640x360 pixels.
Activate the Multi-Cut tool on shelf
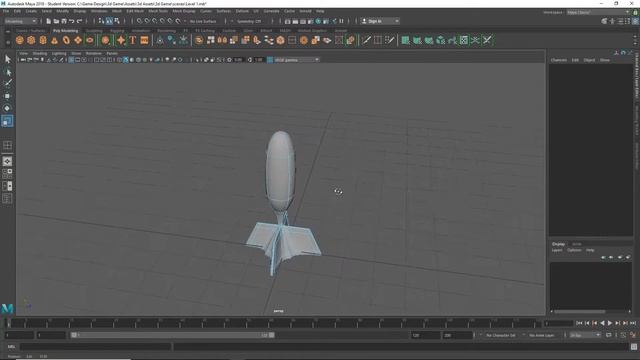[x=366, y=40]
